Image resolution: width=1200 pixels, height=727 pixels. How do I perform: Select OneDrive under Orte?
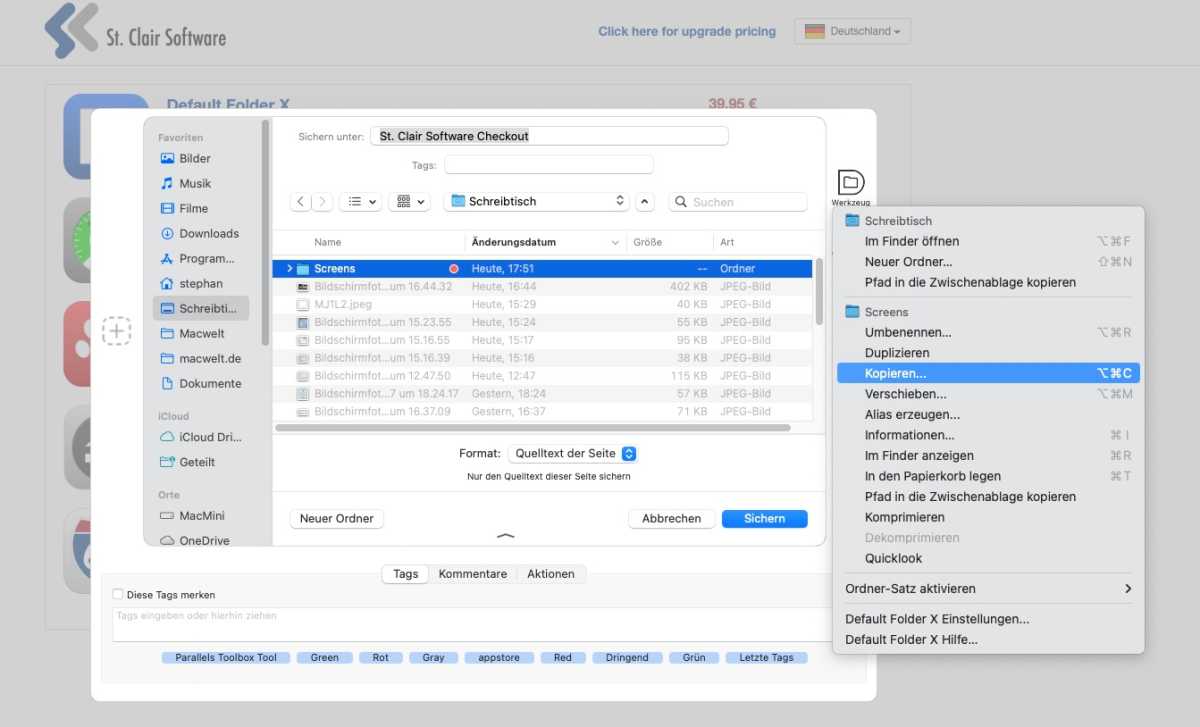pos(194,540)
